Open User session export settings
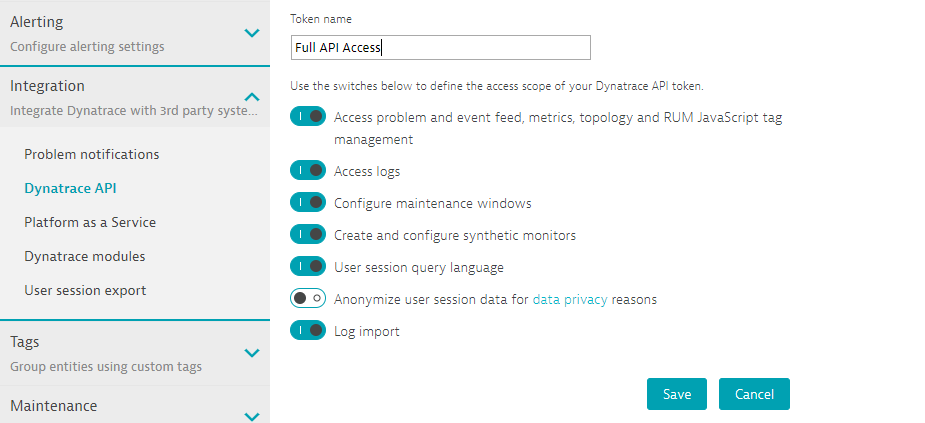Screen dimensions: 925x423 click(85, 290)
